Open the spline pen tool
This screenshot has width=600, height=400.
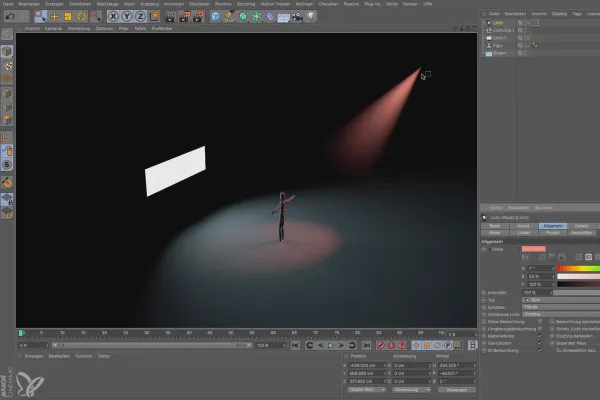pyautogui.click(x=229, y=16)
